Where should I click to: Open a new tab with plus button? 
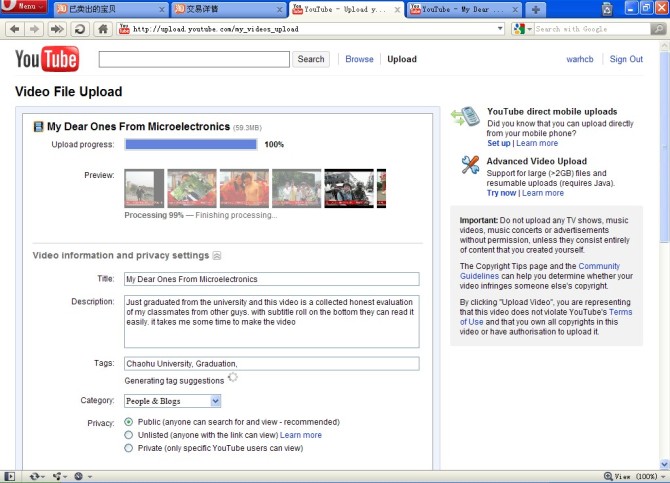tap(536, 9)
